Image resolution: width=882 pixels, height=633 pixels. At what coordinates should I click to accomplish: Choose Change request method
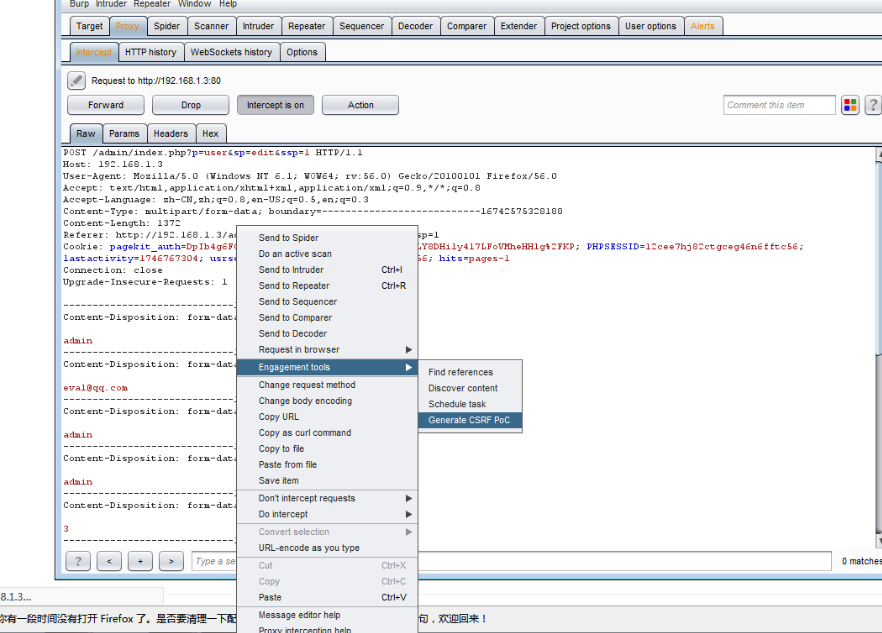(327, 385)
